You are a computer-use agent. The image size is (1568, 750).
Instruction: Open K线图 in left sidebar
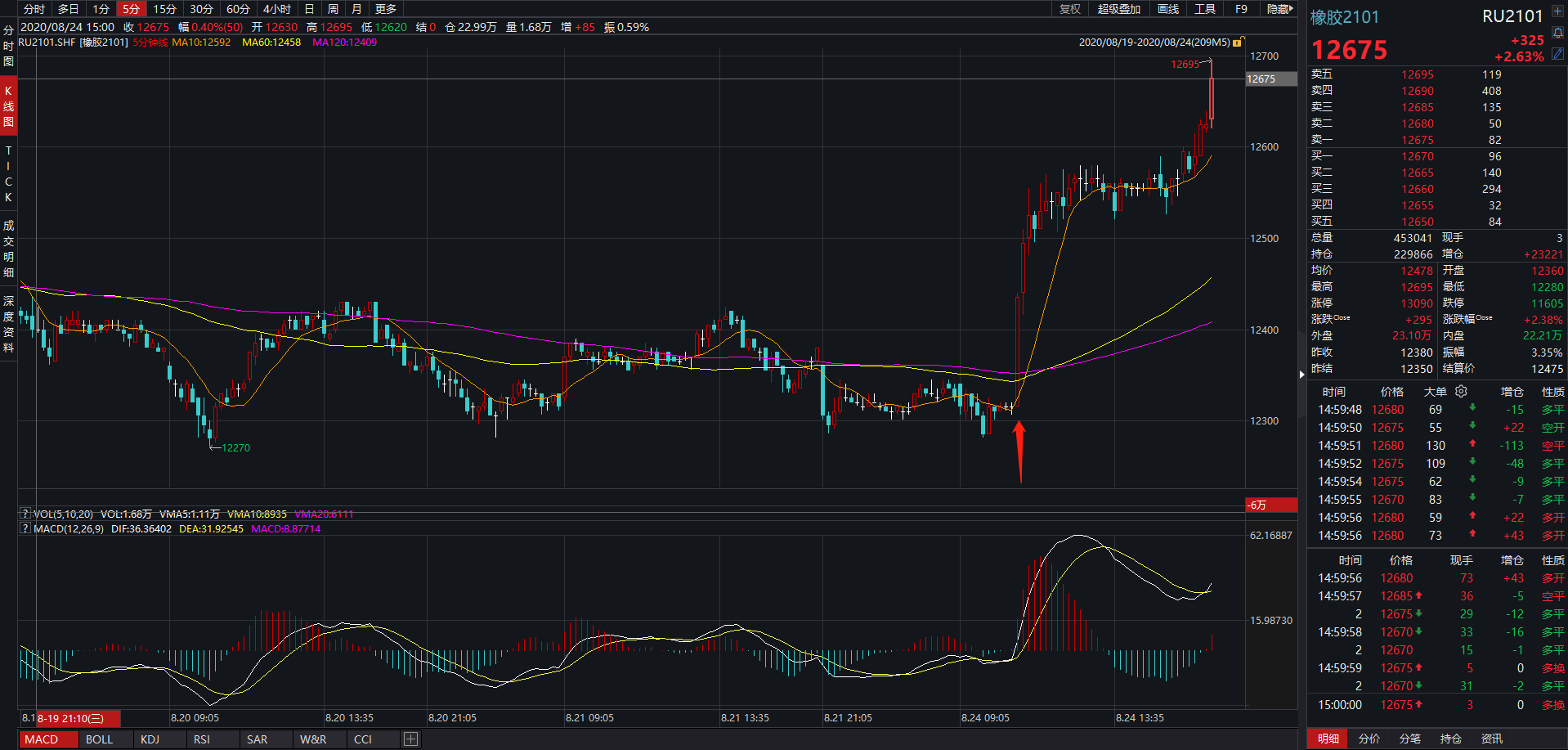pos(8,106)
